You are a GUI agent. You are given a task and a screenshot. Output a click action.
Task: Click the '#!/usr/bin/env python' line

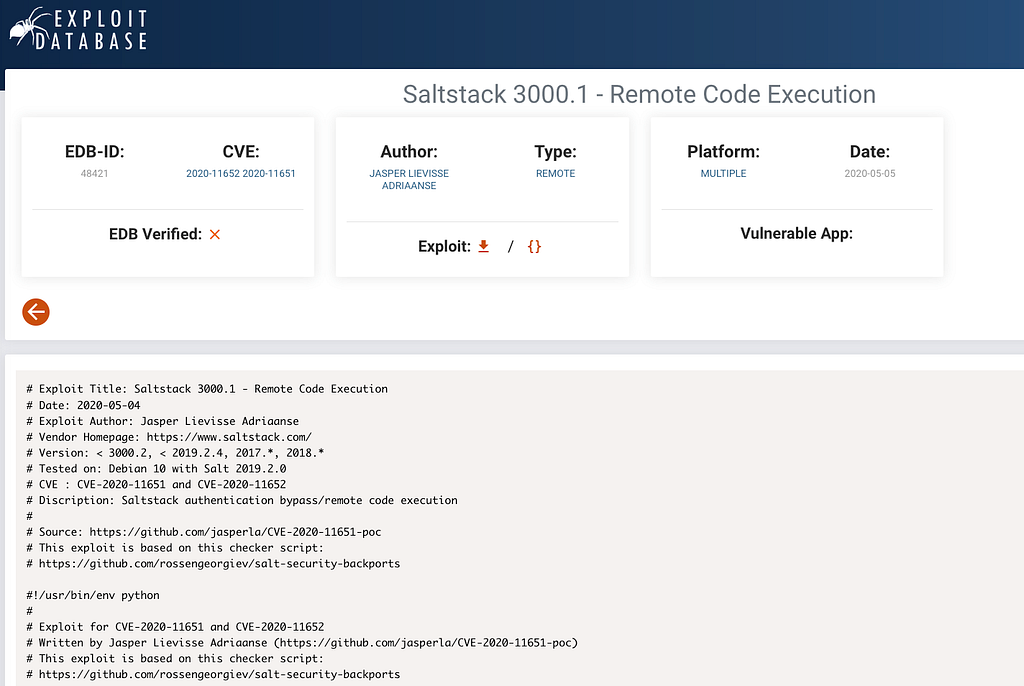click(x=93, y=595)
